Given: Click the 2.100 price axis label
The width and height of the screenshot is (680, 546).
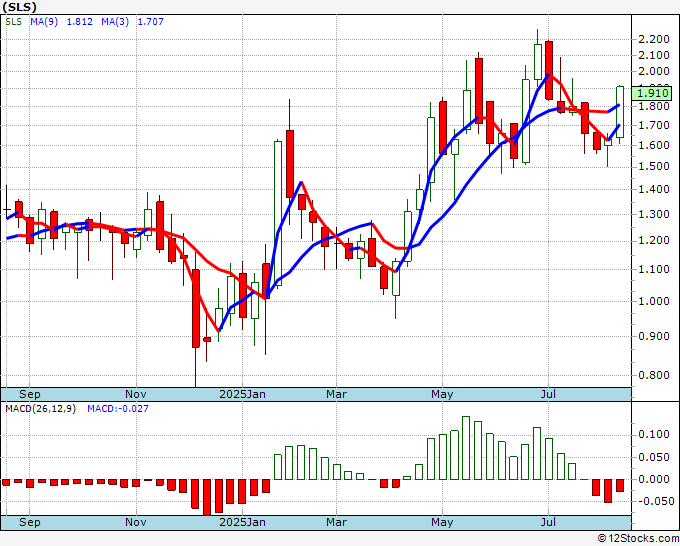Looking at the screenshot, I should point(654,55).
